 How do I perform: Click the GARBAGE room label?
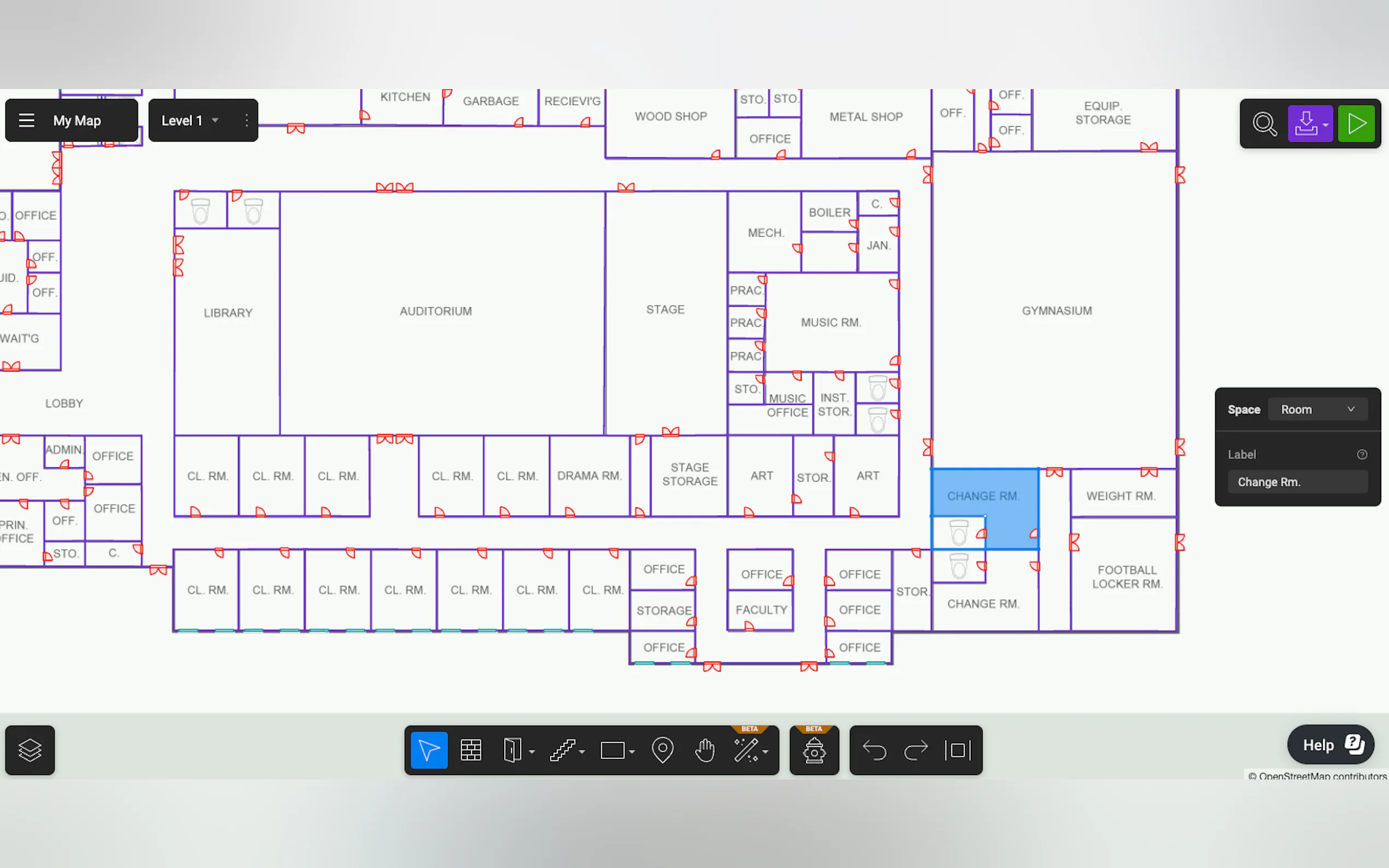pyautogui.click(x=491, y=101)
